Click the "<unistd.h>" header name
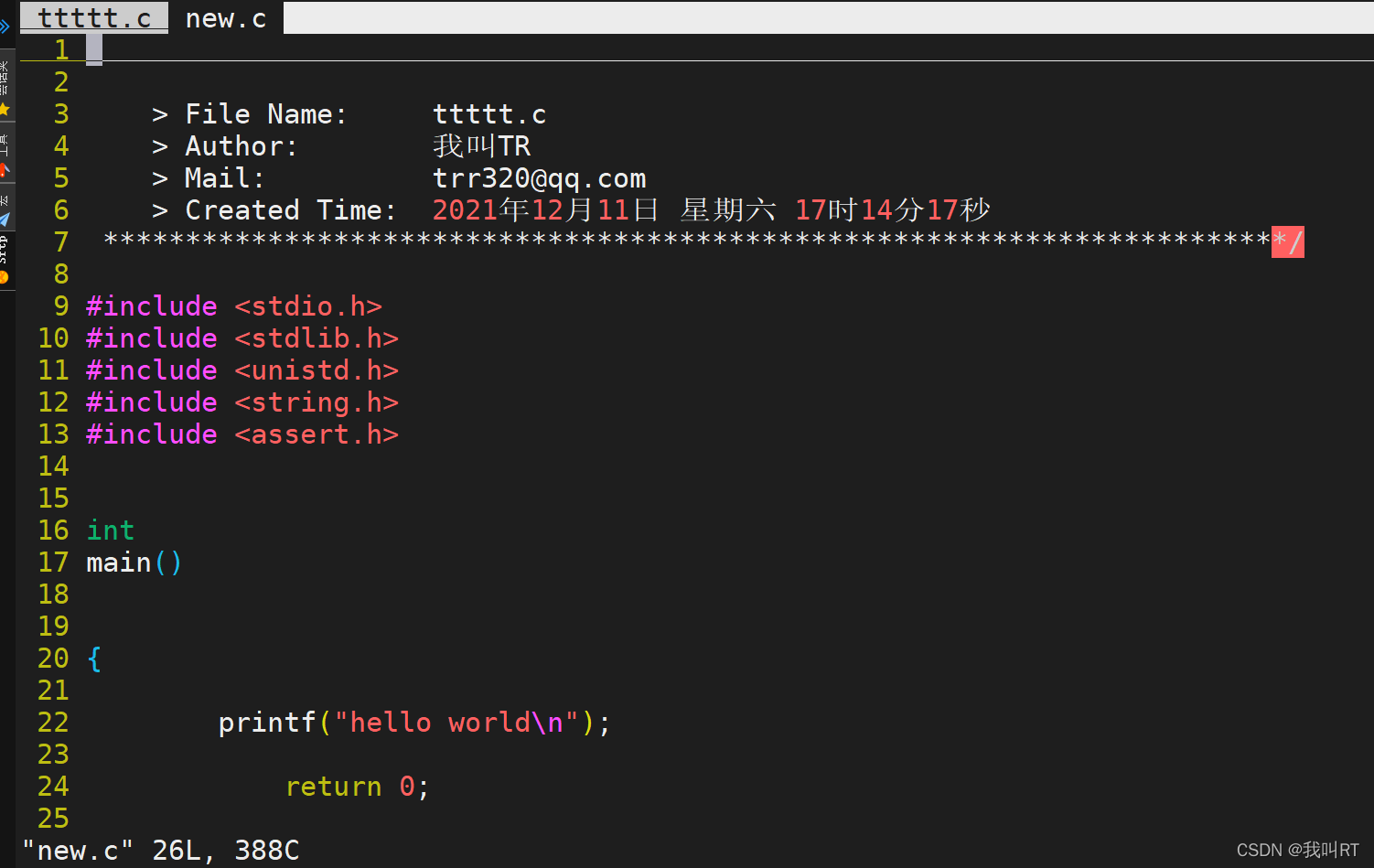Screen dimensions: 1374x868 [317, 370]
